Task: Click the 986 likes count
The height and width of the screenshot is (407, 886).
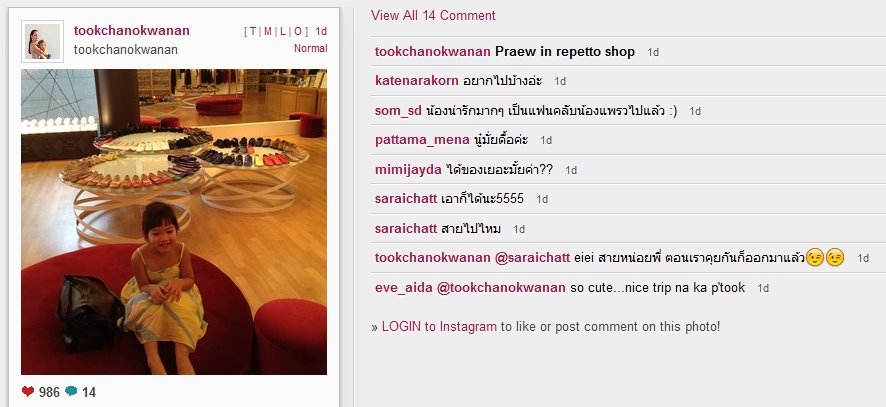Action: coord(49,392)
